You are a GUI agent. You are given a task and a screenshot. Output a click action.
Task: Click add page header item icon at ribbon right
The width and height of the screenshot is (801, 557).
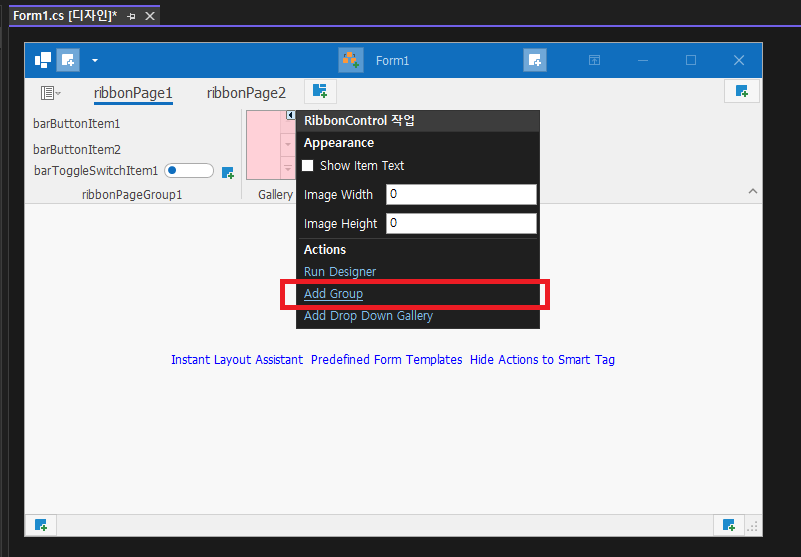coord(742,91)
